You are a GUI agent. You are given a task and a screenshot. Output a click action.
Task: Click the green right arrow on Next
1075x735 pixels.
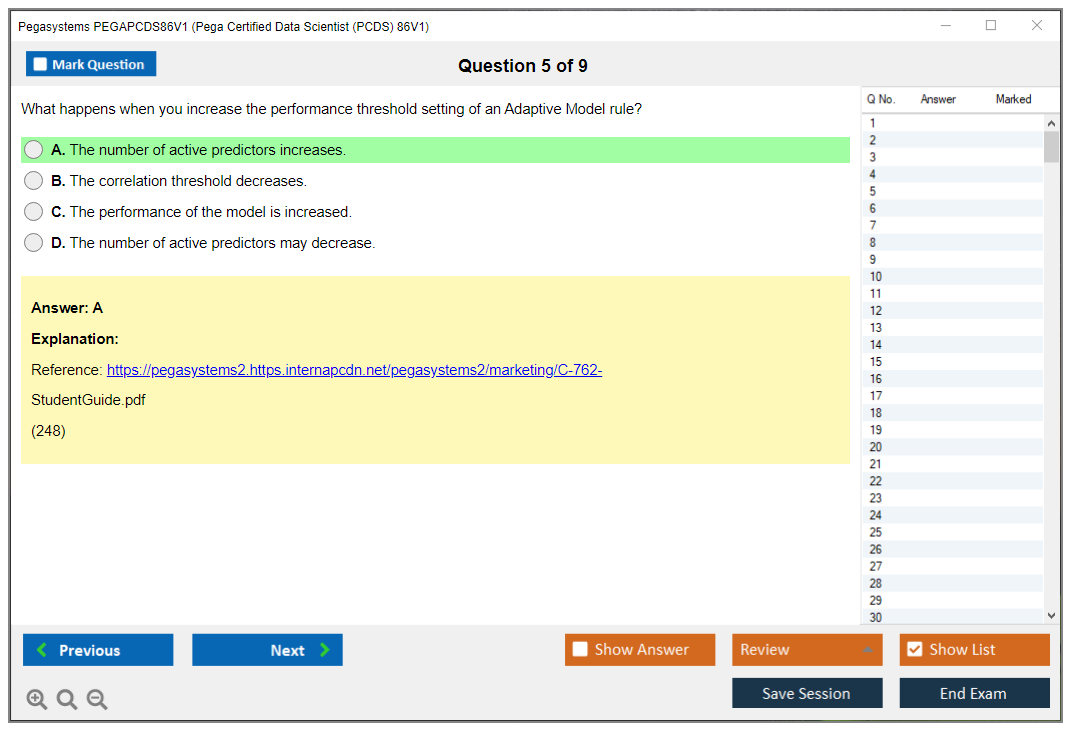pyautogui.click(x=325, y=650)
